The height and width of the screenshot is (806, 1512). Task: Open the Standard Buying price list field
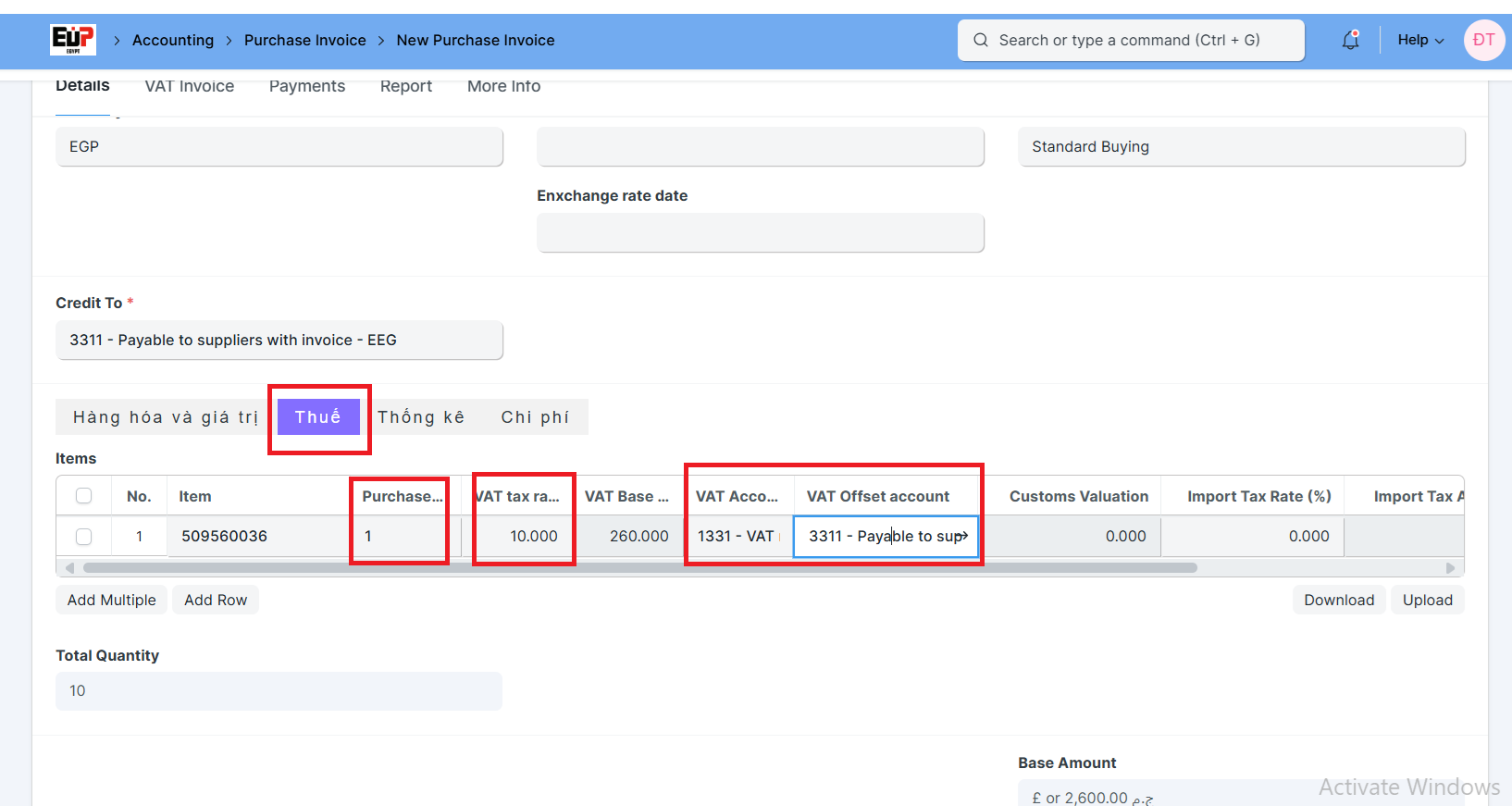[x=1241, y=147]
